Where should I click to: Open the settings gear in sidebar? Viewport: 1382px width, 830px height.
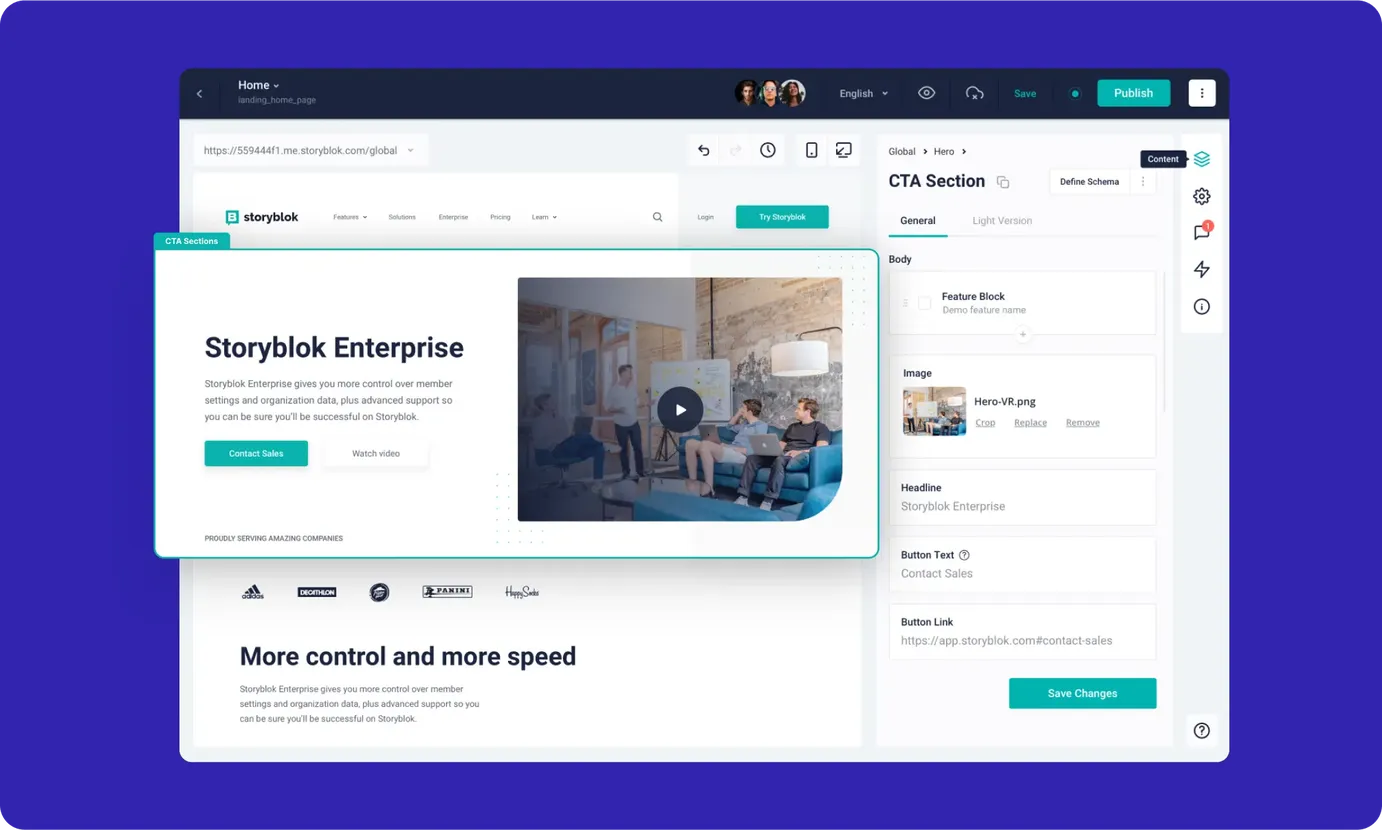[x=1202, y=196]
